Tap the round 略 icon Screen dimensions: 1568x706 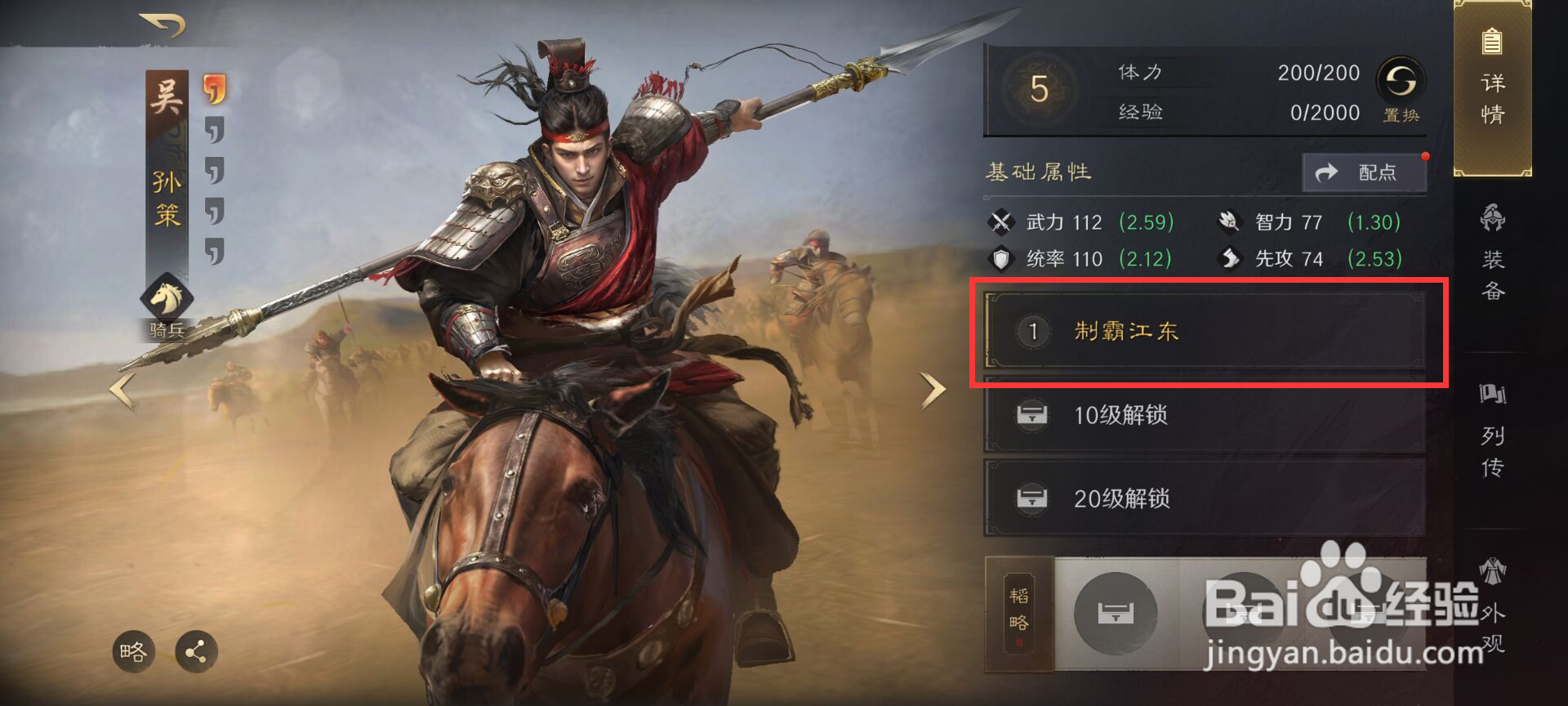(133, 651)
